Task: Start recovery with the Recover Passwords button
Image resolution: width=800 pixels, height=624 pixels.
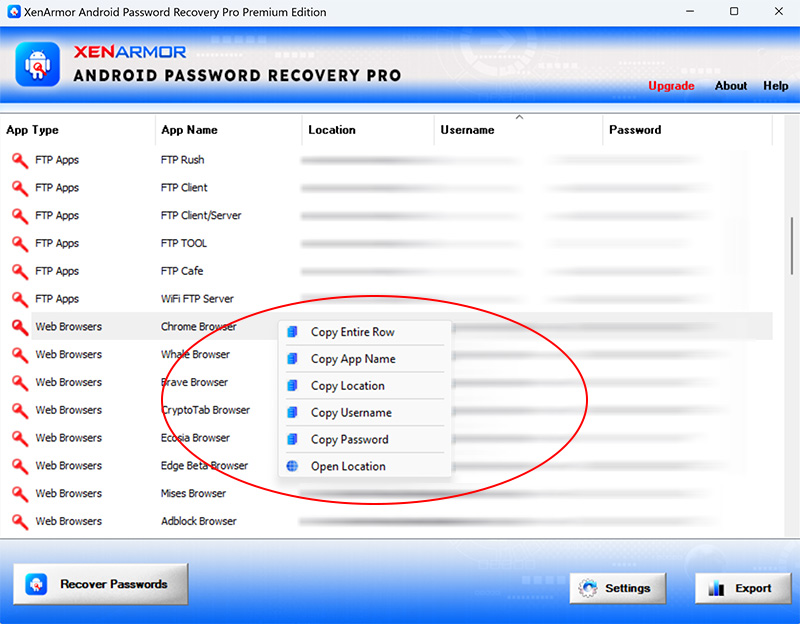Action: [101, 584]
